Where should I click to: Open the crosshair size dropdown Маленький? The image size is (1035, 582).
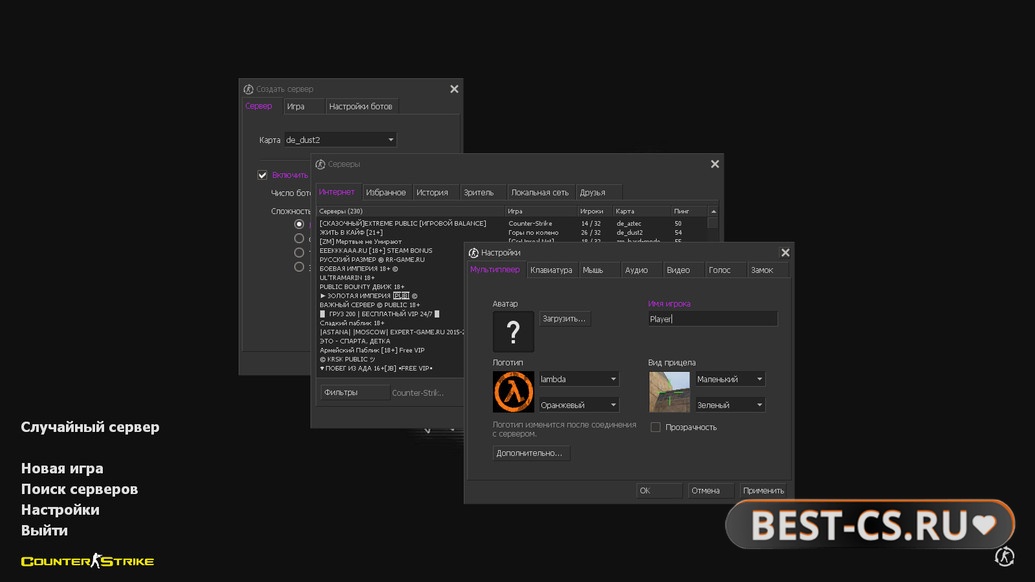(730, 379)
